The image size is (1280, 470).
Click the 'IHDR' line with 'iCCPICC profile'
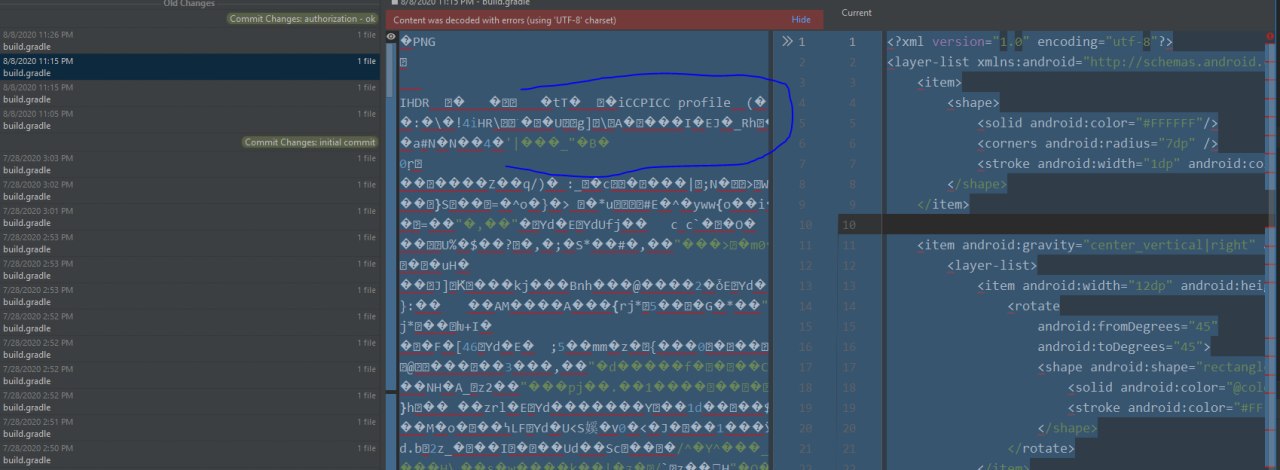tap(584, 103)
